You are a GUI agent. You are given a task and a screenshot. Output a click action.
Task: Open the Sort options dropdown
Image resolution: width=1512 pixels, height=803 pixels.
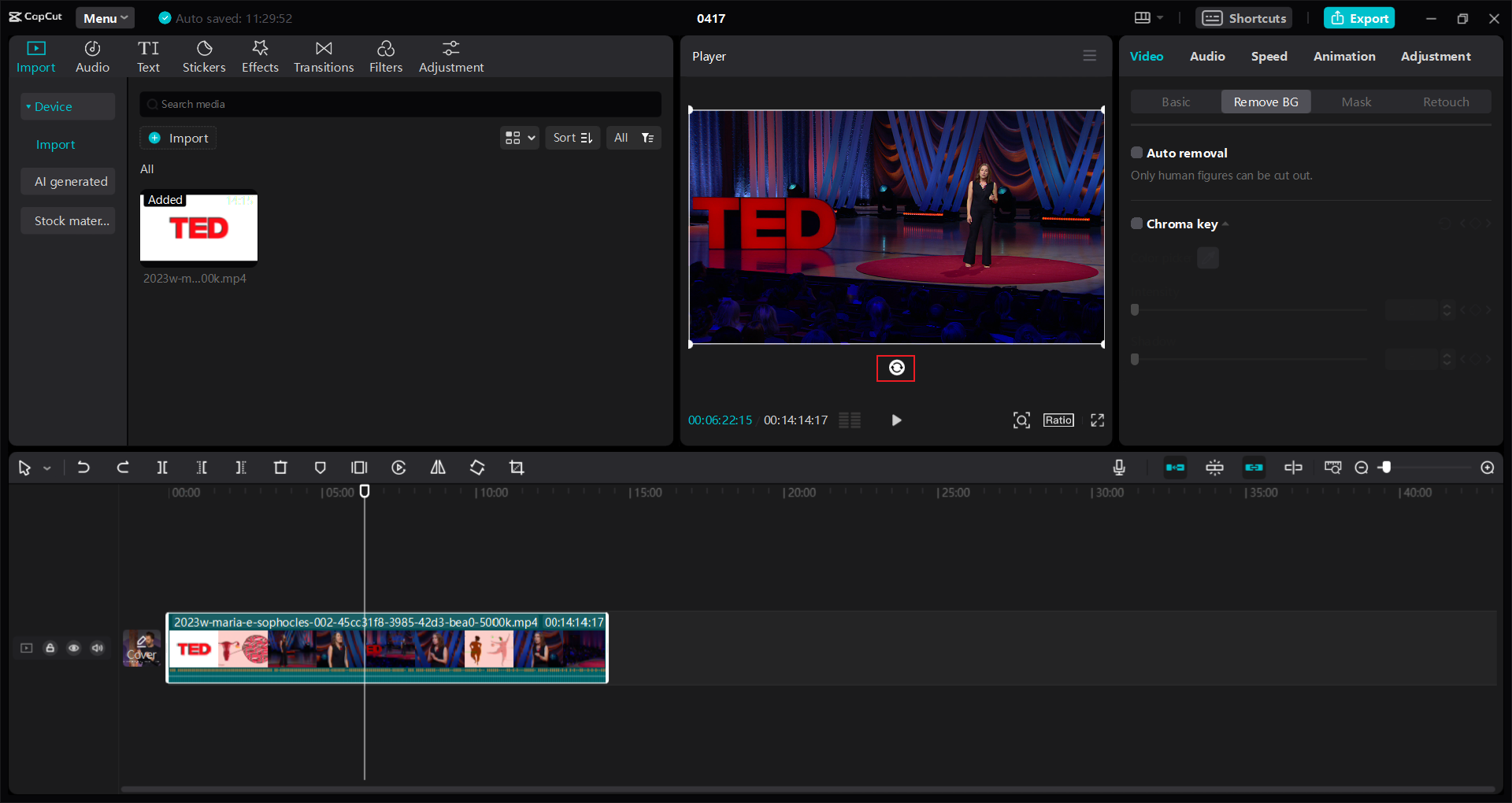pyautogui.click(x=573, y=137)
